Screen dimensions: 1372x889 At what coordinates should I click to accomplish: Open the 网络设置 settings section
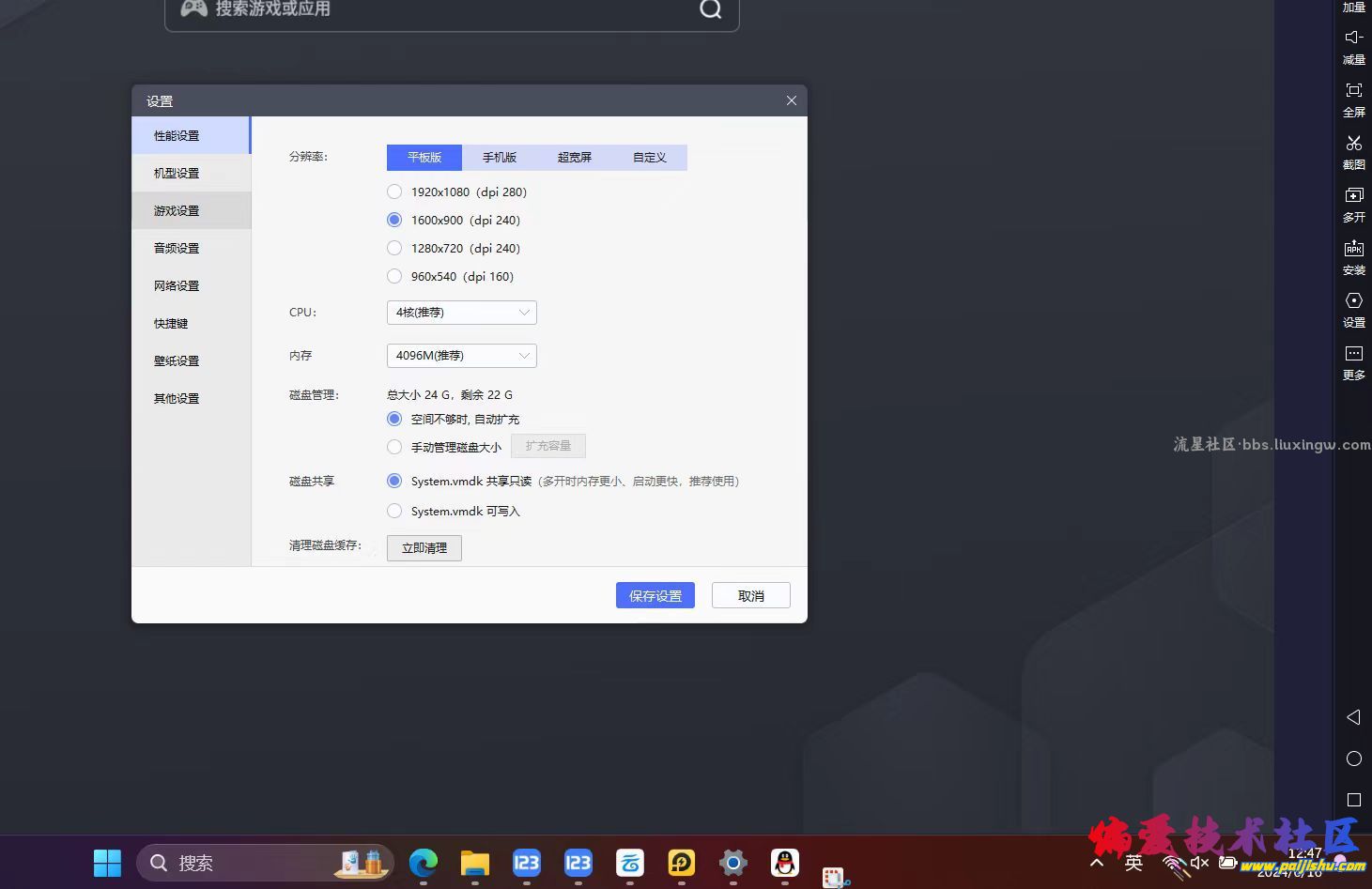pyautogui.click(x=176, y=285)
